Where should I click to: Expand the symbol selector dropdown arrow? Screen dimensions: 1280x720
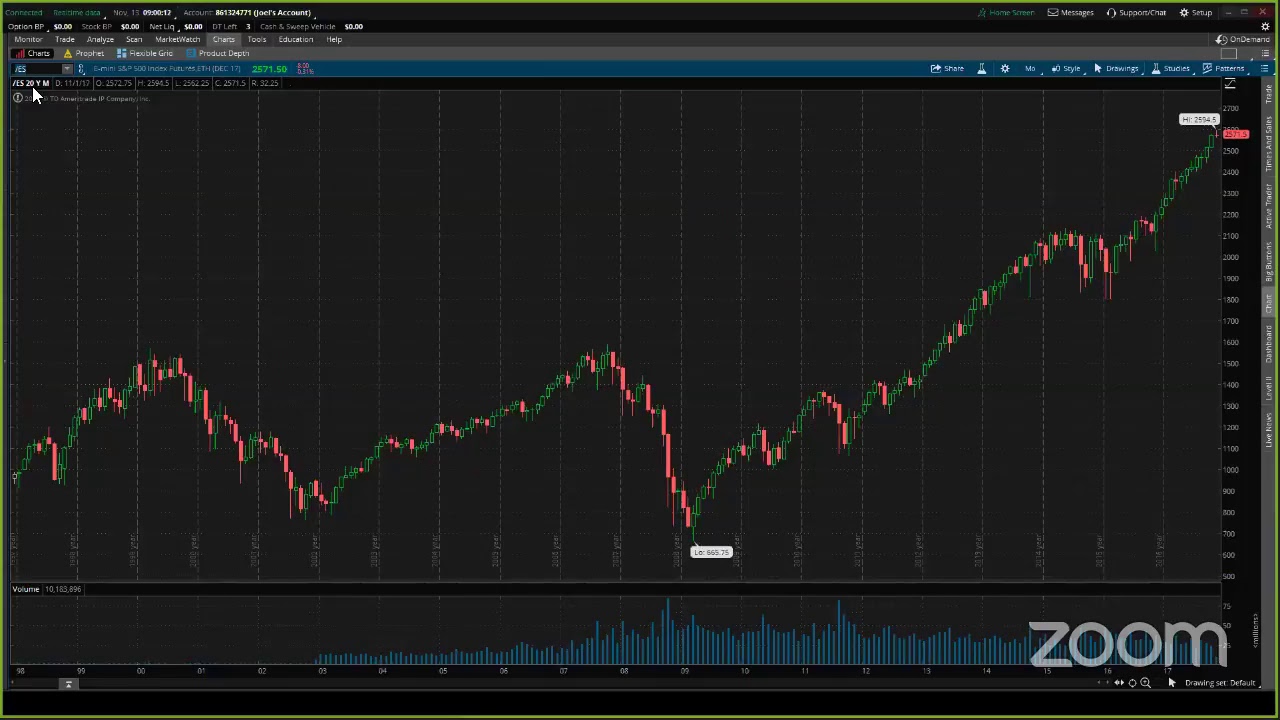(67, 68)
